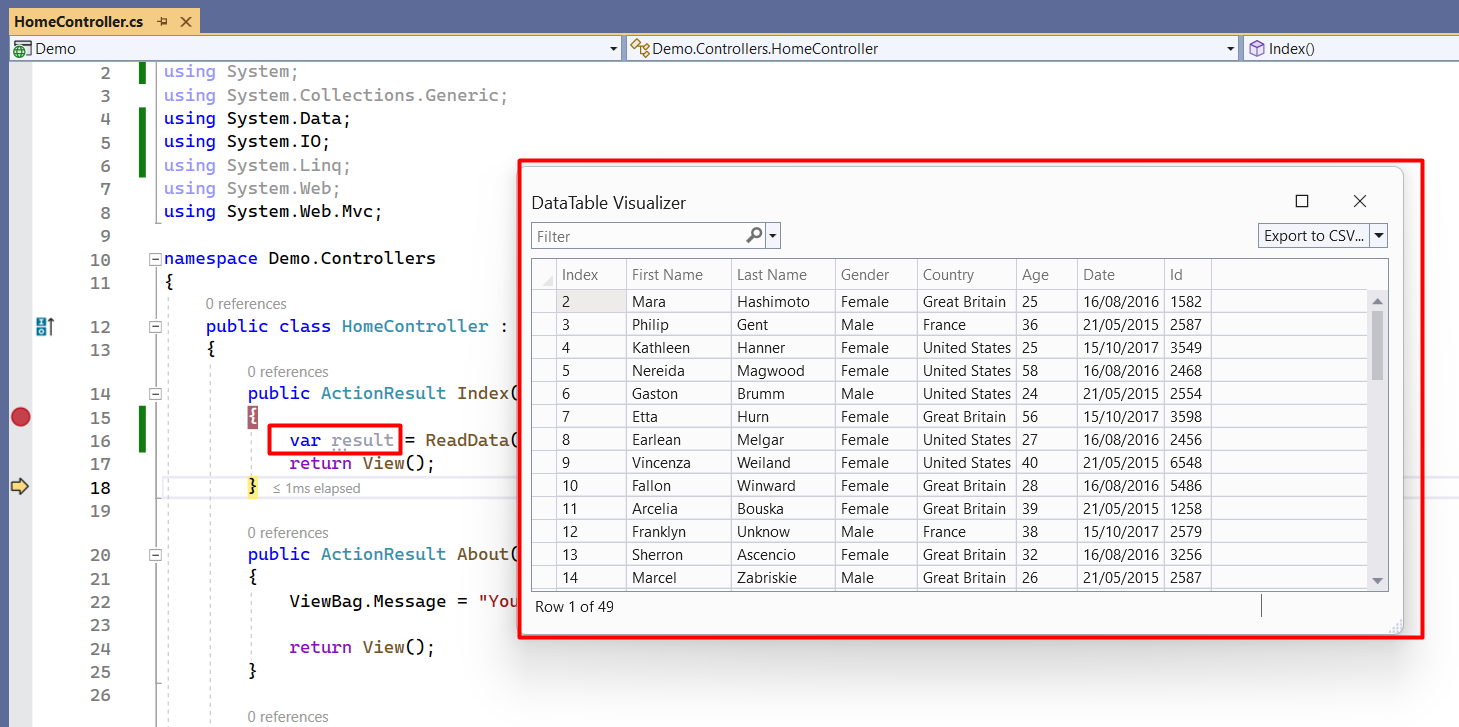Select the 'Hurn' cell

(783, 417)
